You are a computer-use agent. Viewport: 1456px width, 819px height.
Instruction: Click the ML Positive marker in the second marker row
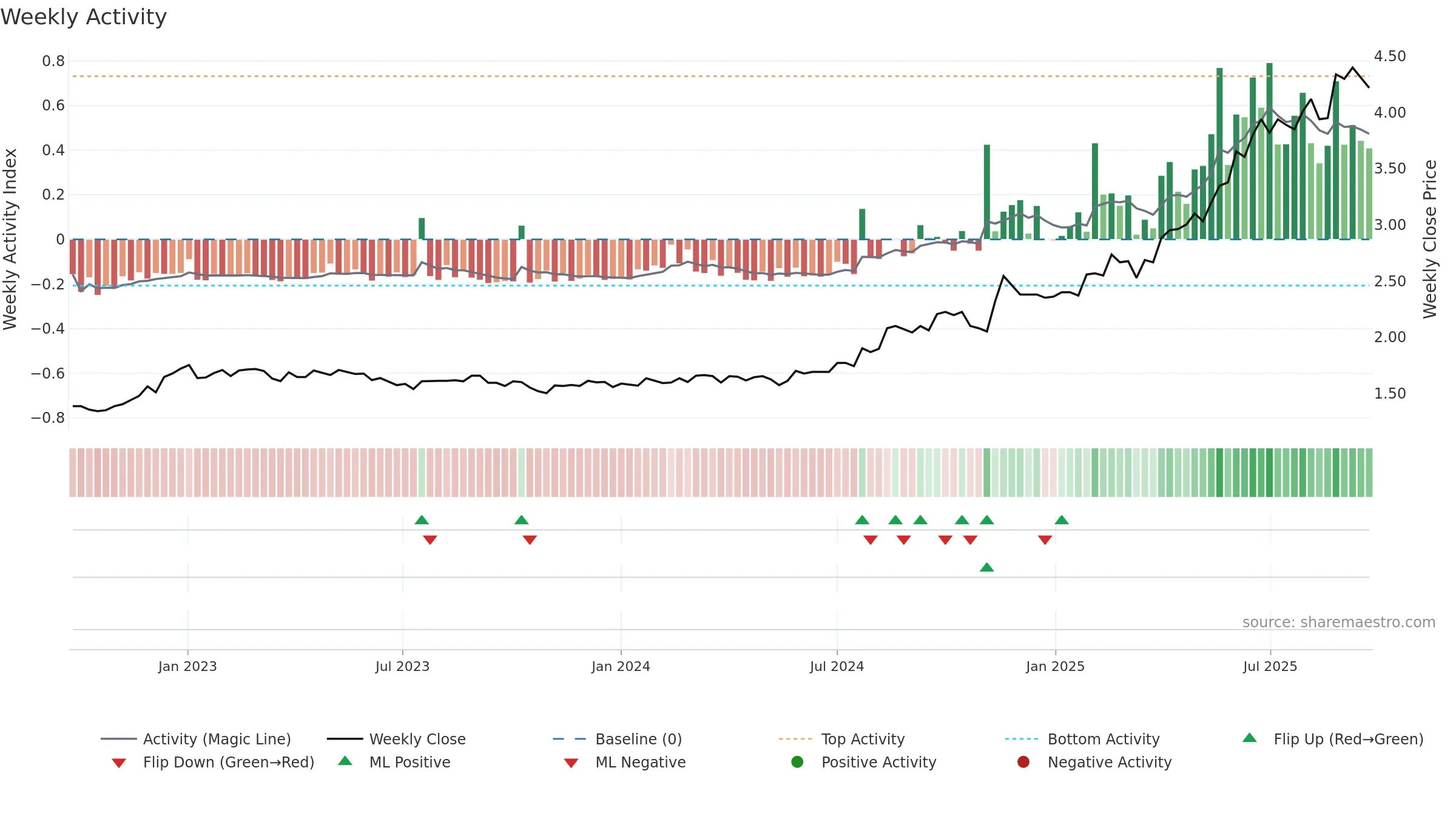pos(987,567)
